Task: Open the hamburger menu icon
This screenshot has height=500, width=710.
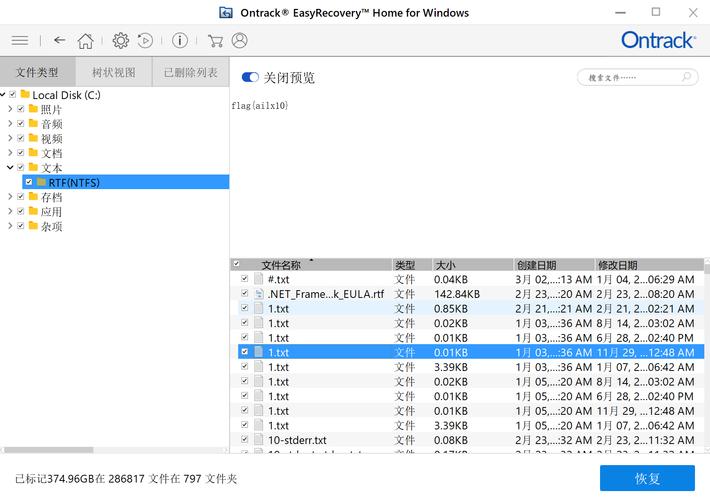Action: (x=20, y=41)
